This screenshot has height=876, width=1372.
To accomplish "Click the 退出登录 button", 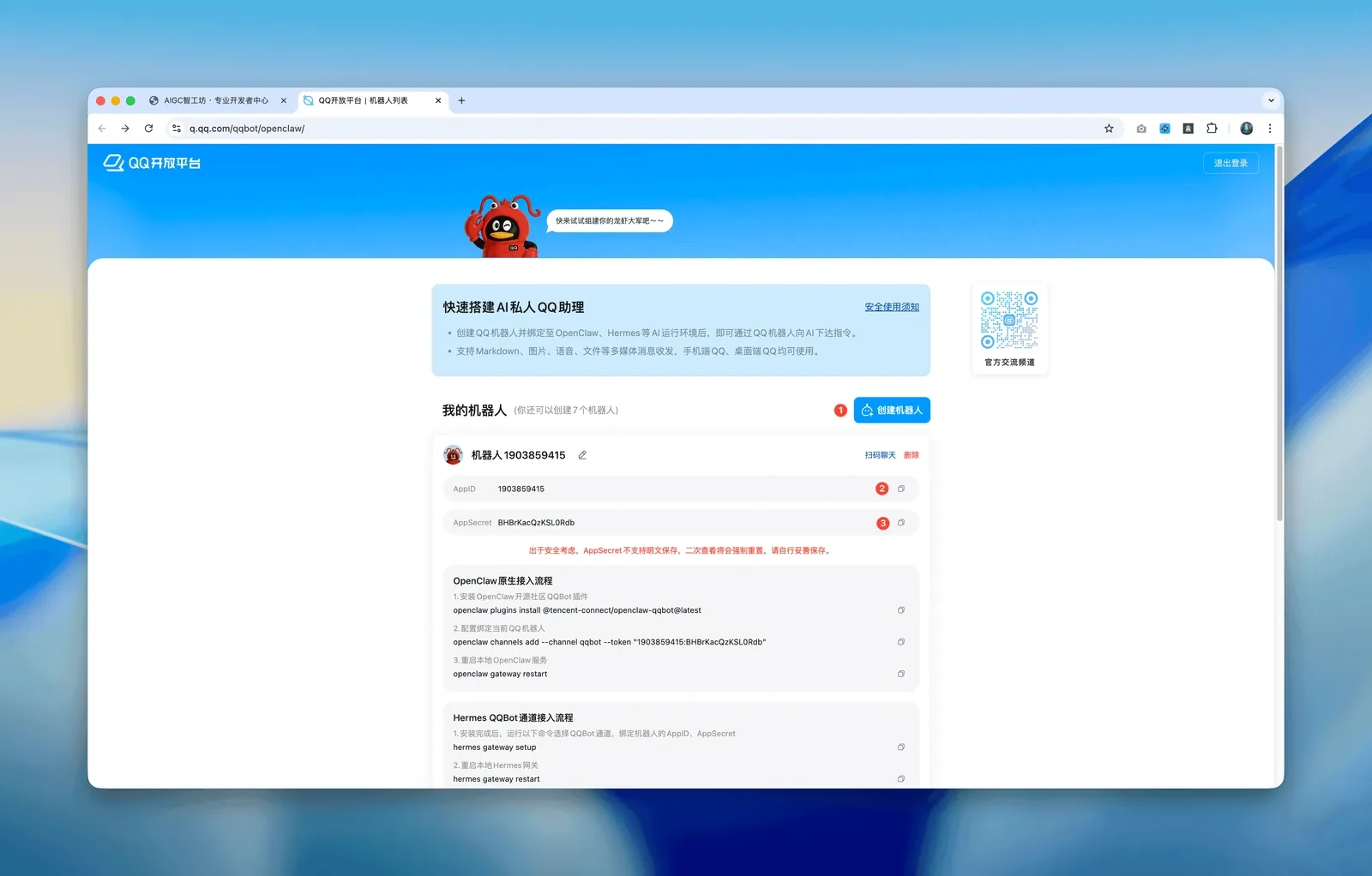I will 1231,163.
